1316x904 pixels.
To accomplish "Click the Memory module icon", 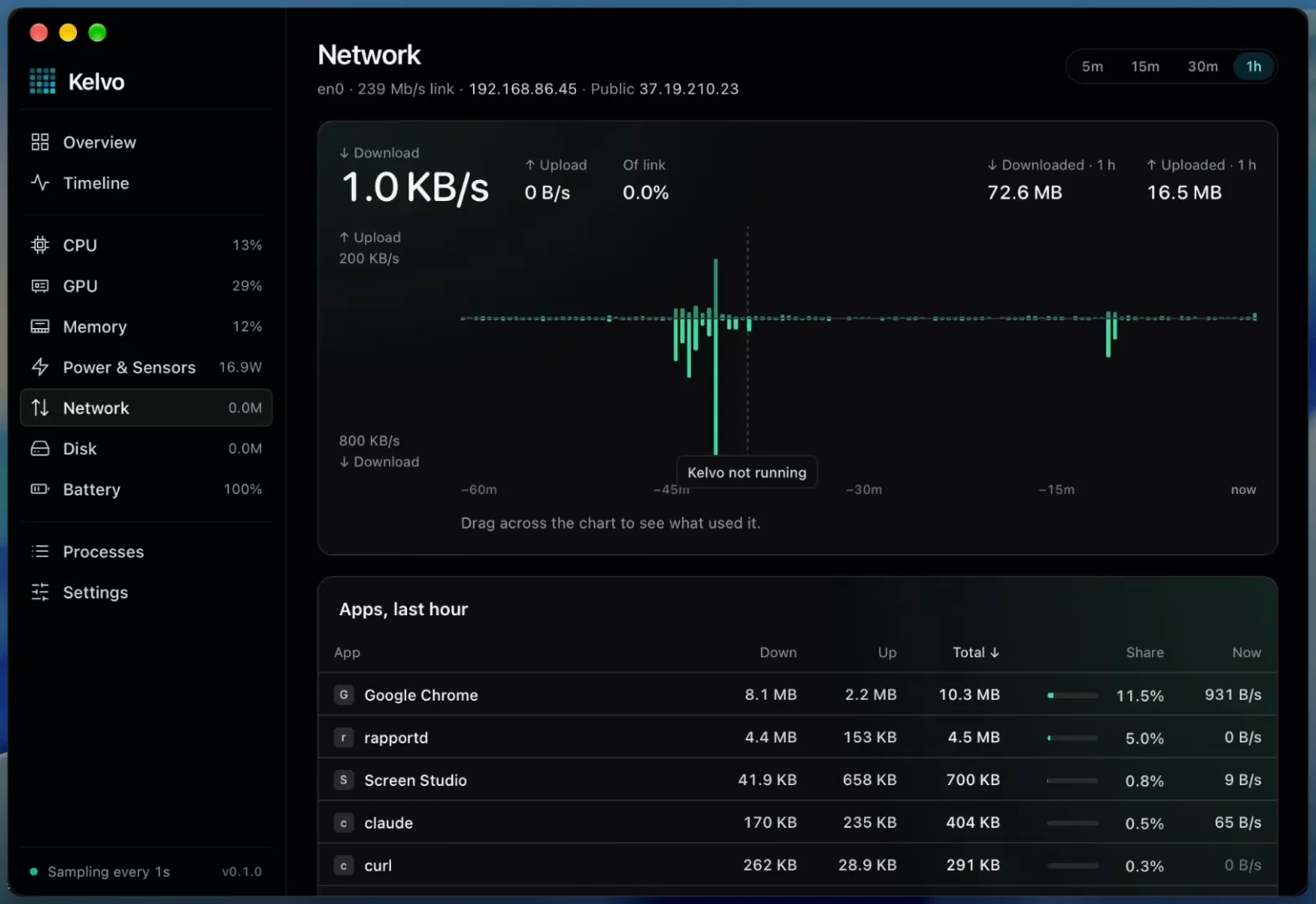I will point(40,326).
